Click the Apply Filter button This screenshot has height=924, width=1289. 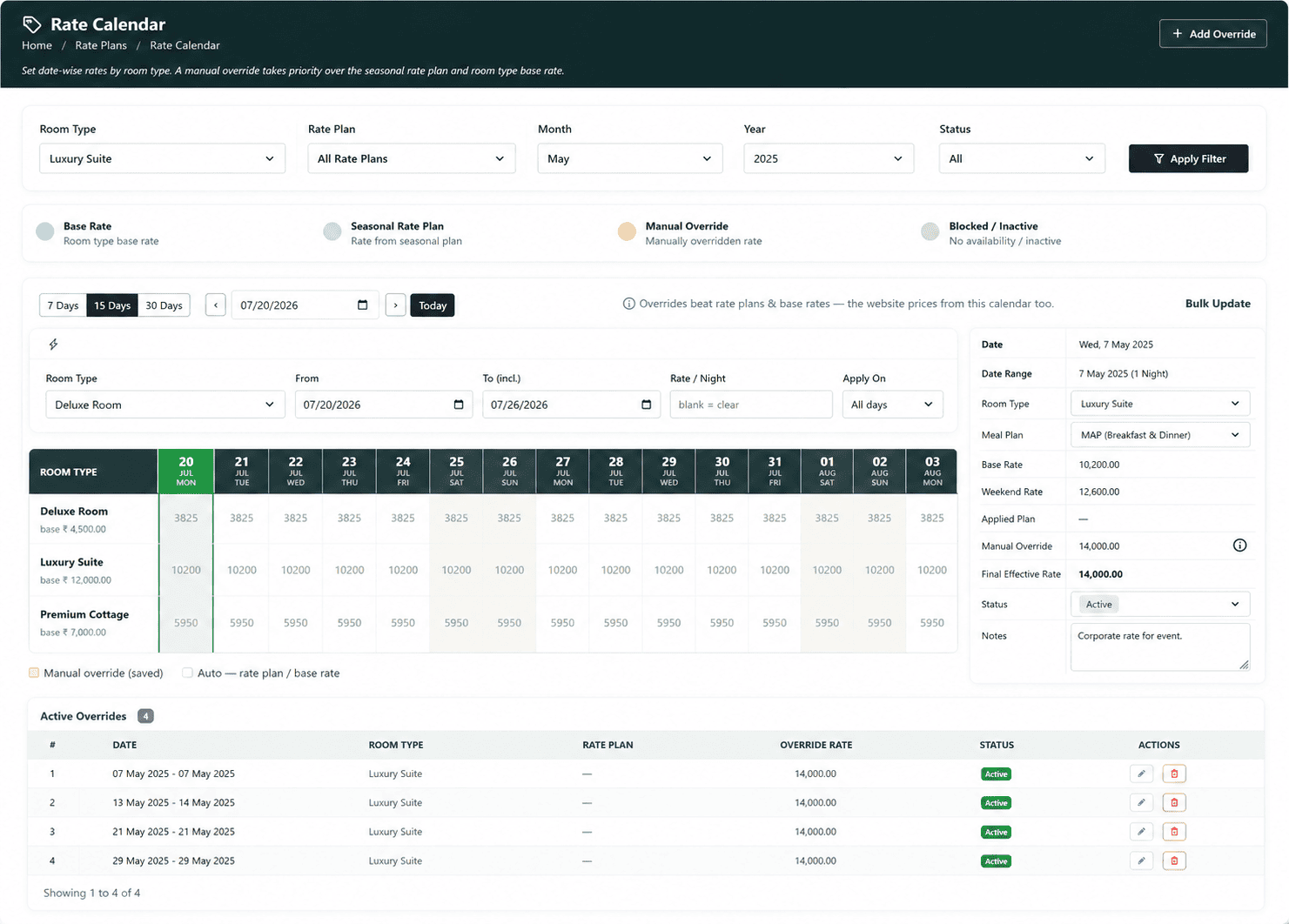tap(1188, 158)
